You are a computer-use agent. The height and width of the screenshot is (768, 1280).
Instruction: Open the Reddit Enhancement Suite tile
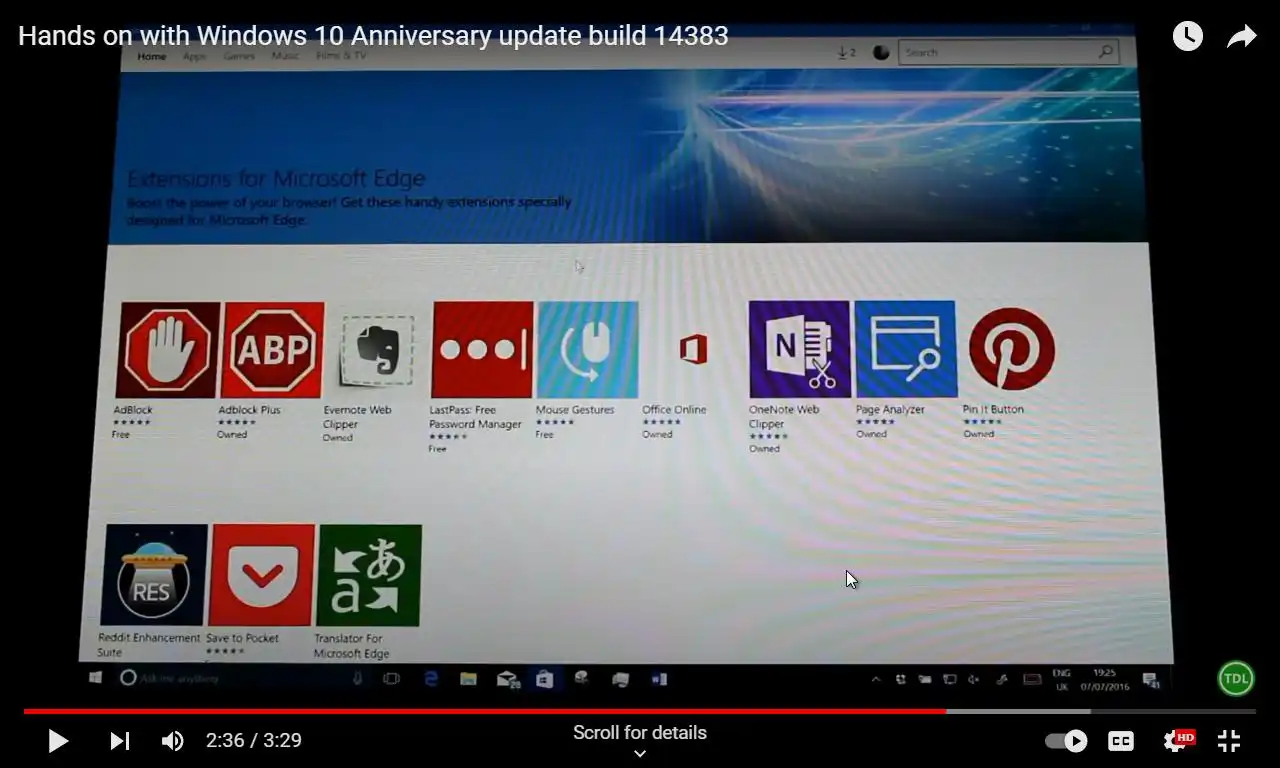pos(153,575)
